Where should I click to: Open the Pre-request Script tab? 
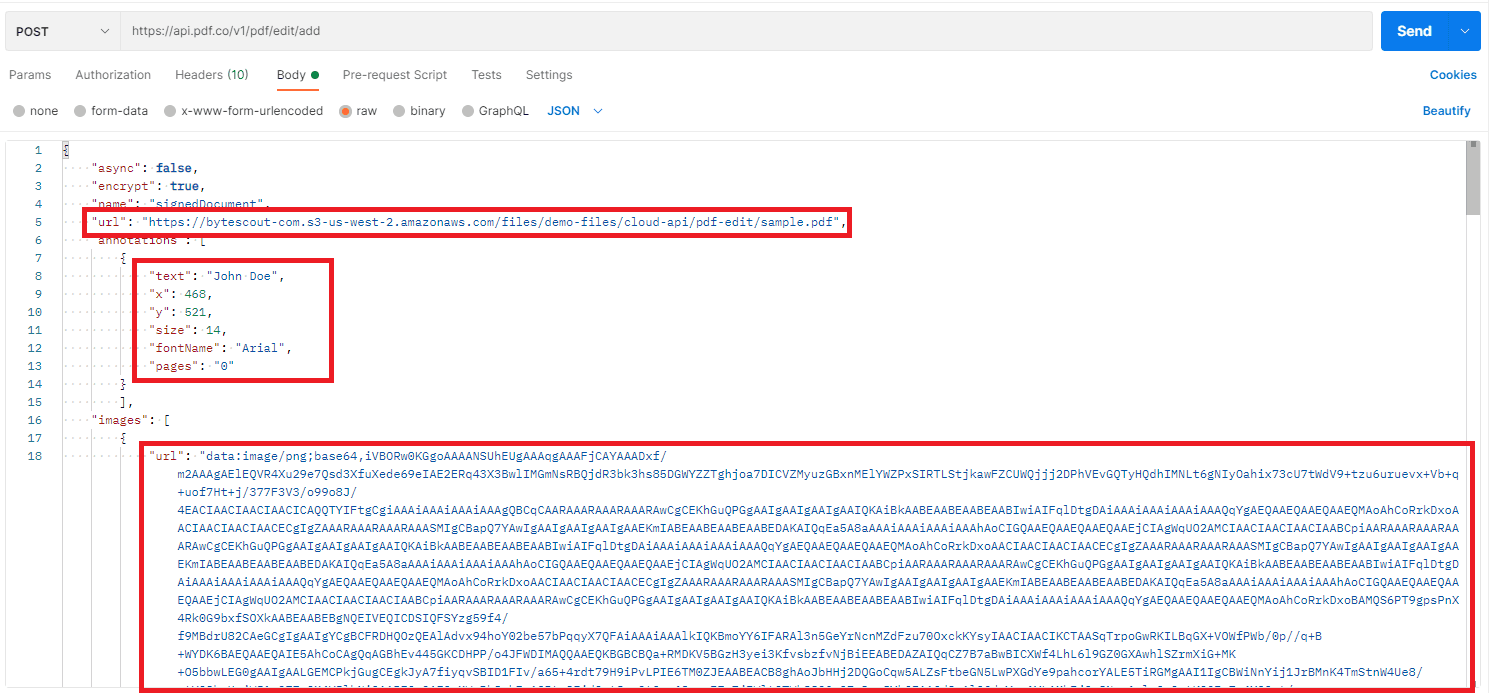[x=394, y=75]
